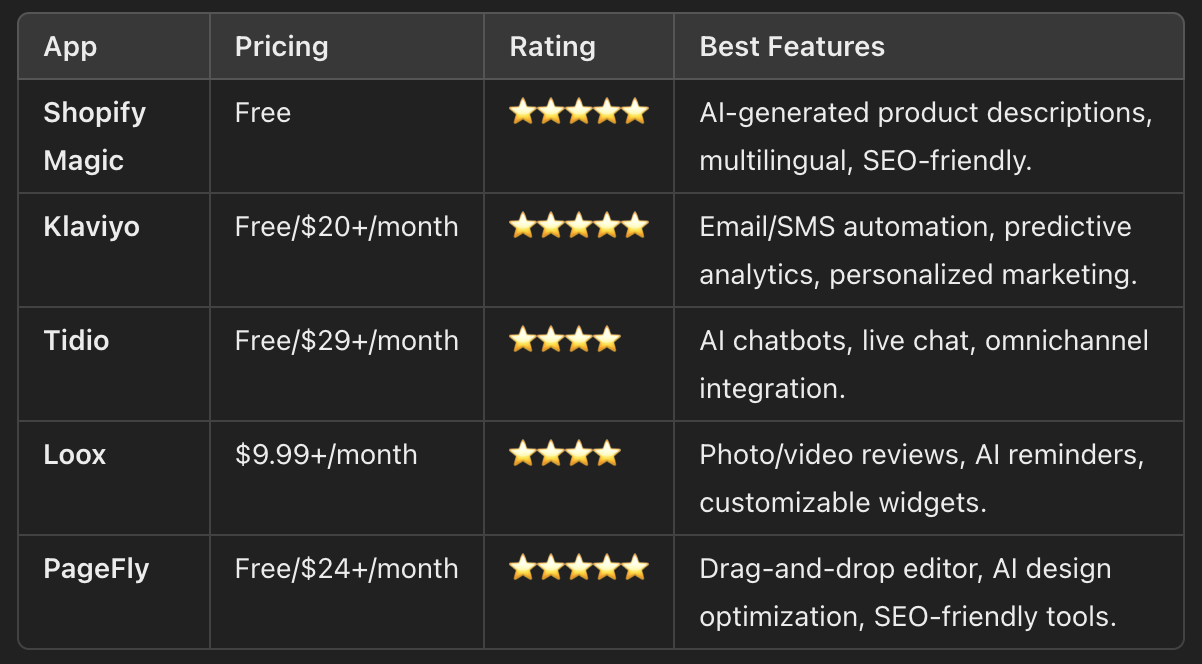Click the Tidio app name

[x=76, y=340]
